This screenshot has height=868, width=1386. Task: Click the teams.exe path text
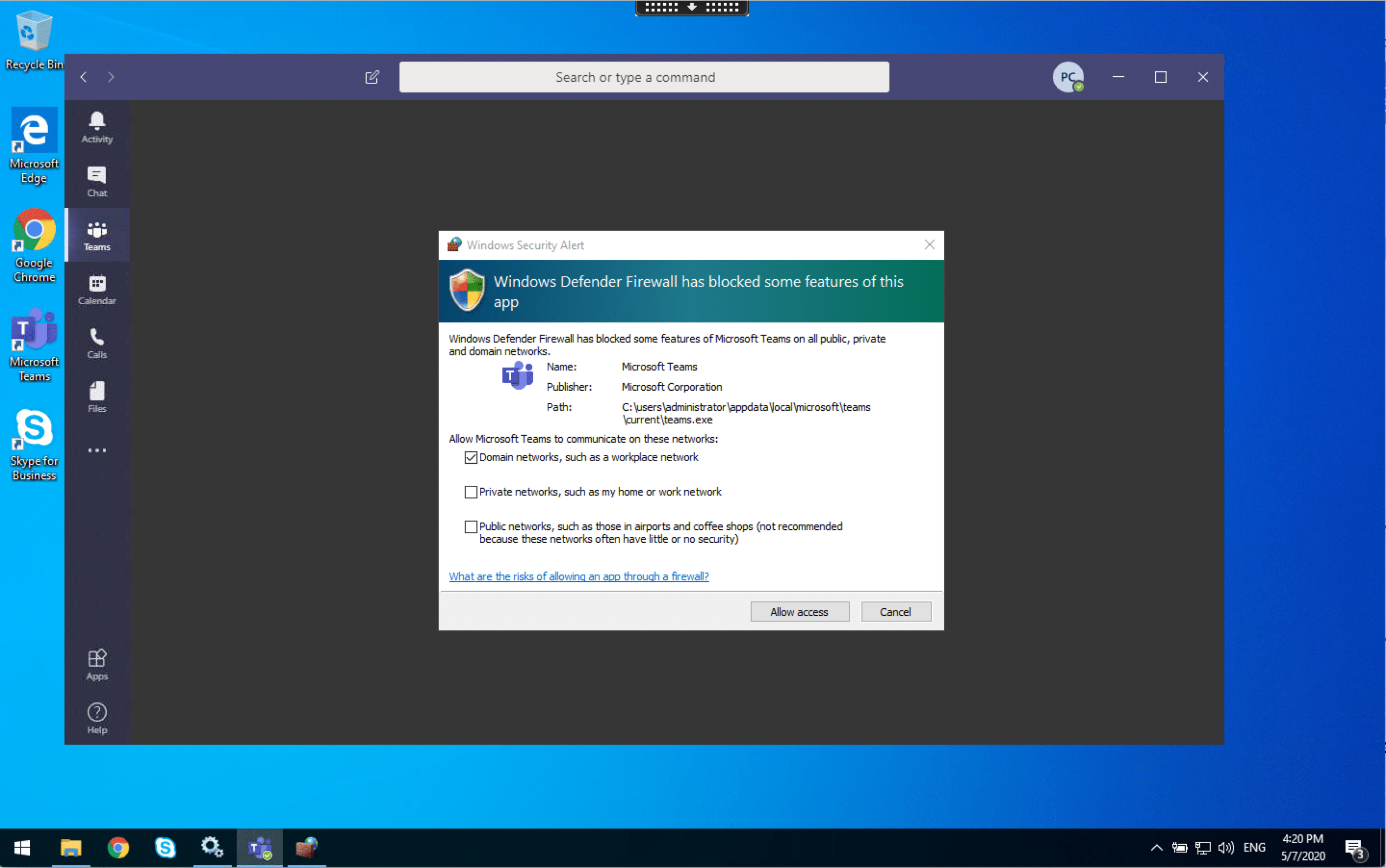pos(746,413)
